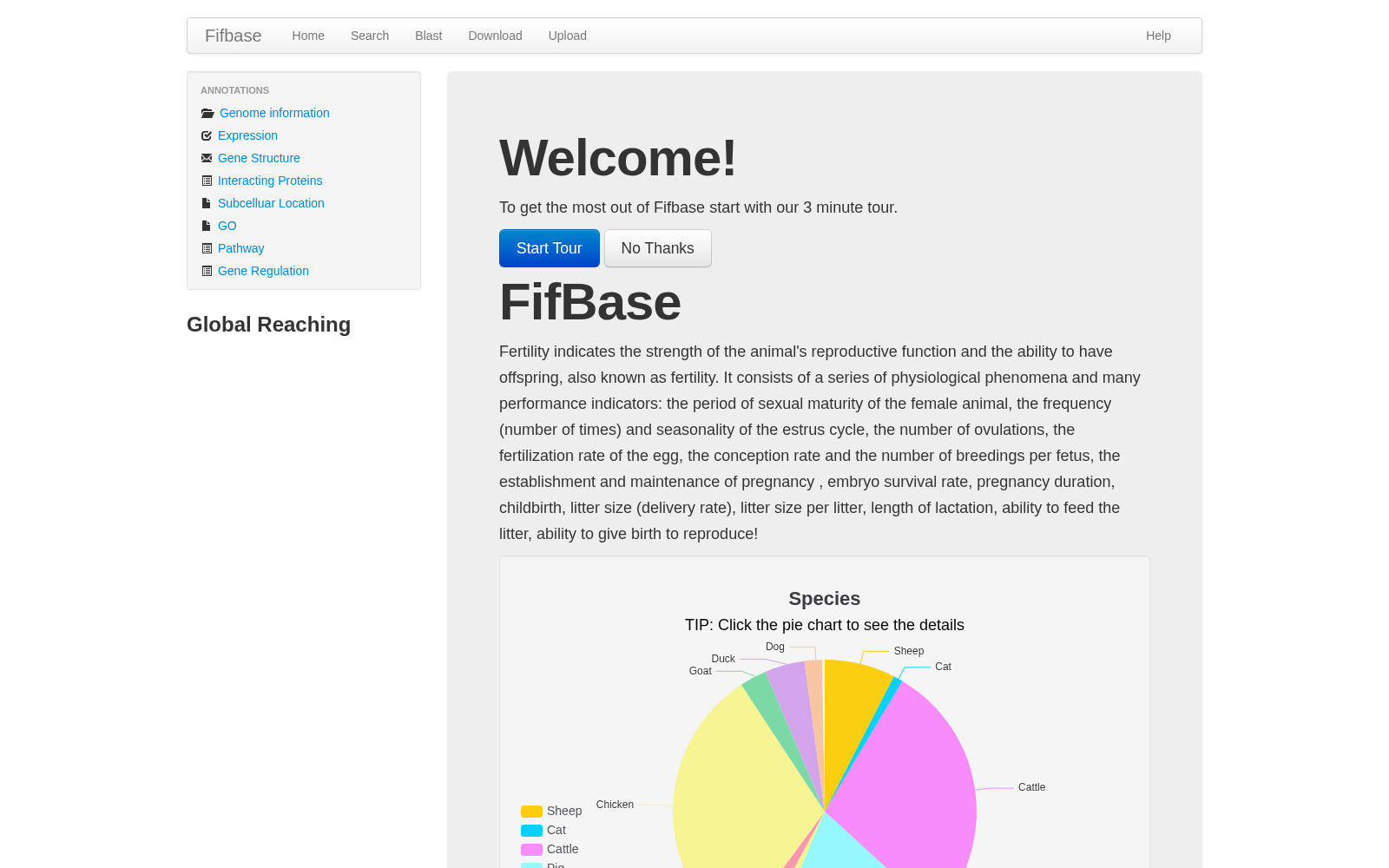Go to Home in navbar
The height and width of the screenshot is (868, 1389).
pos(308,36)
